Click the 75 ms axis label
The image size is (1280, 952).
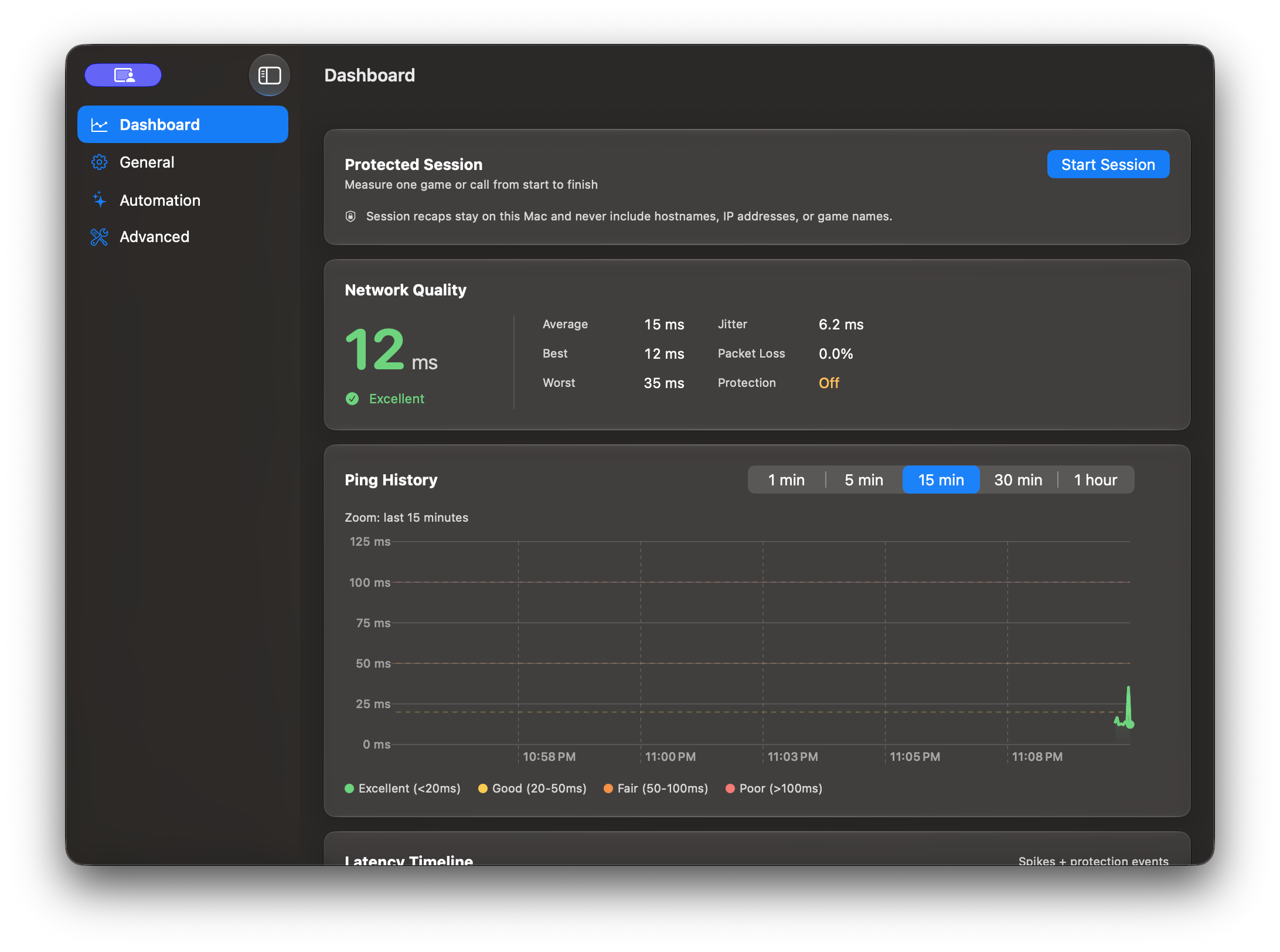pos(373,623)
